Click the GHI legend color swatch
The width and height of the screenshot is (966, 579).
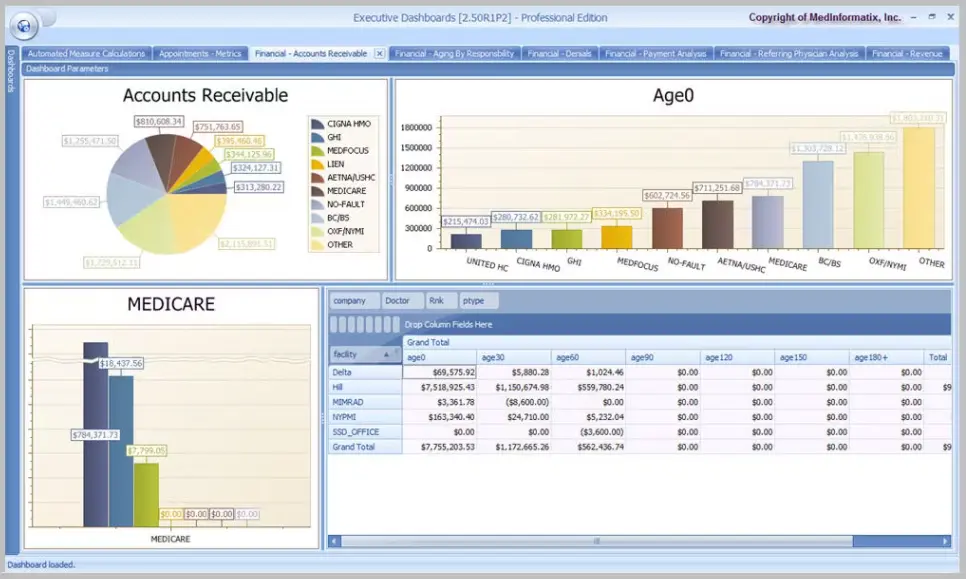(x=316, y=137)
